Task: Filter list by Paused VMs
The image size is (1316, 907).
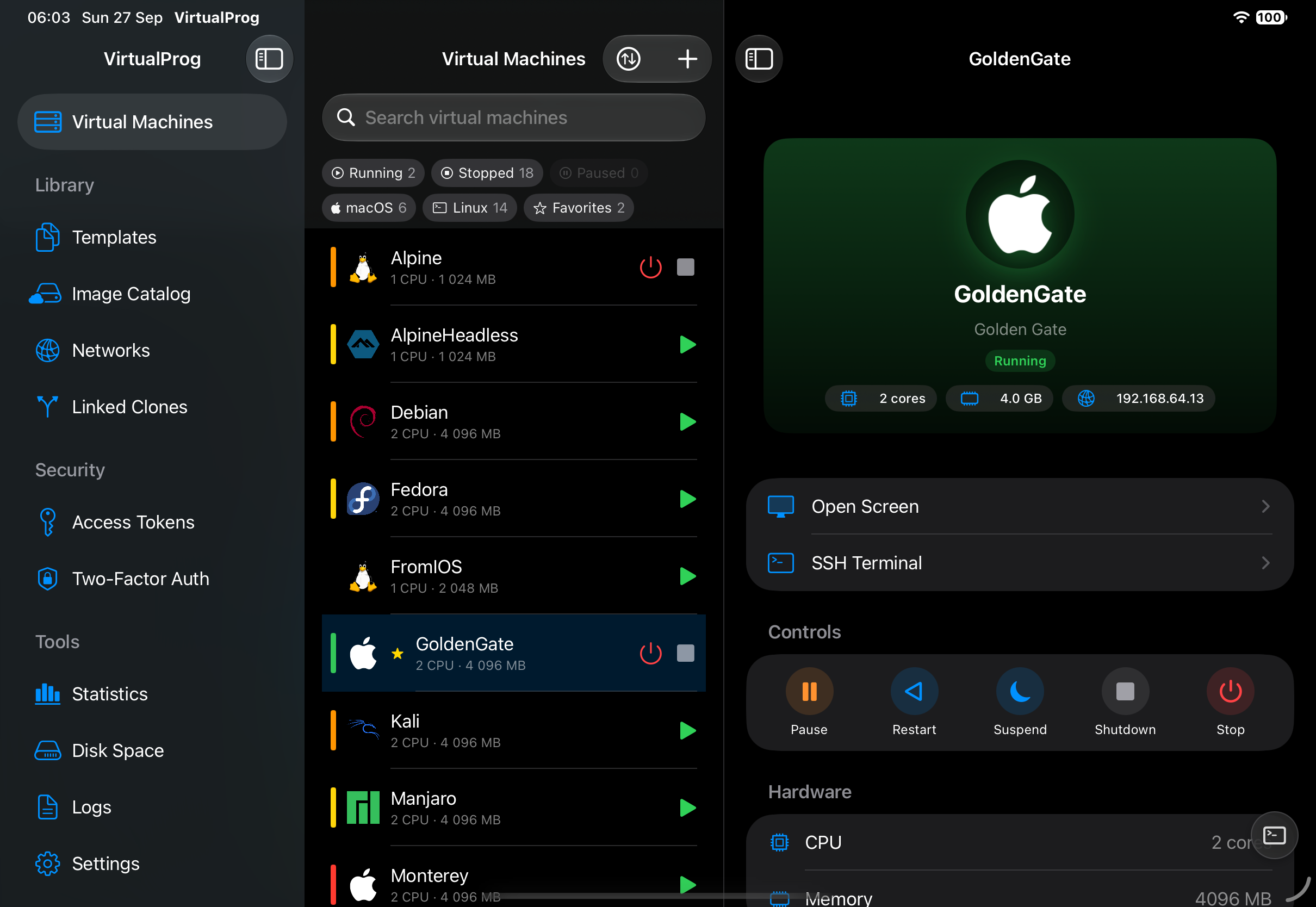Action: (599, 173)
